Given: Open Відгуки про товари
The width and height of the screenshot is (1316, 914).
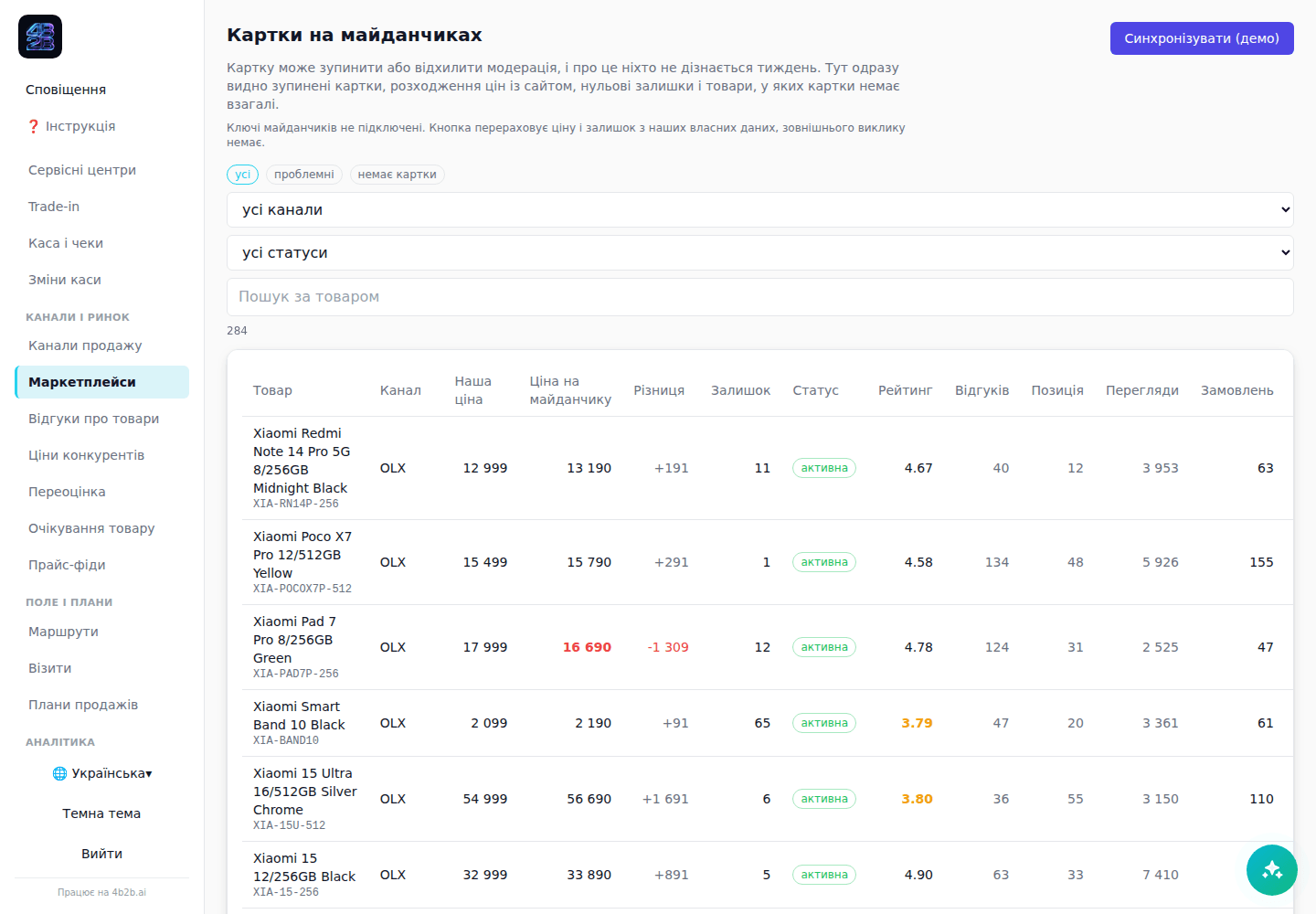Looking at the screenshot, I should (101, 419).
